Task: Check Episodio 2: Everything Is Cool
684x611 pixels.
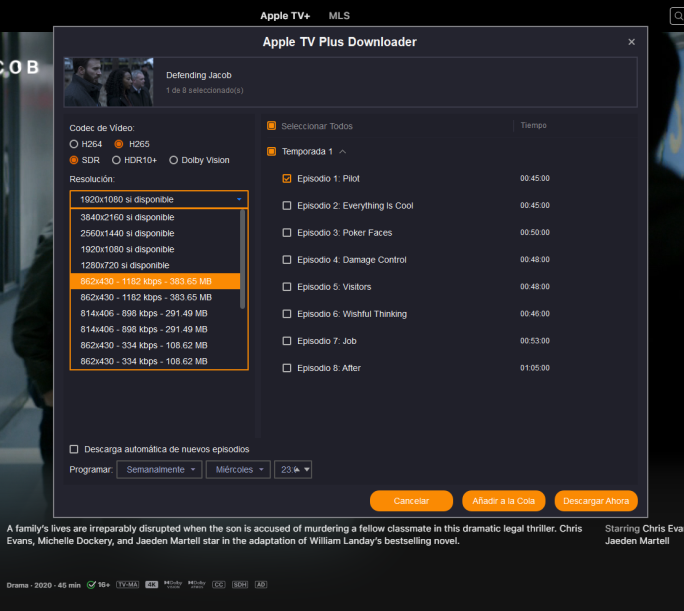Action: pos(287,206)
